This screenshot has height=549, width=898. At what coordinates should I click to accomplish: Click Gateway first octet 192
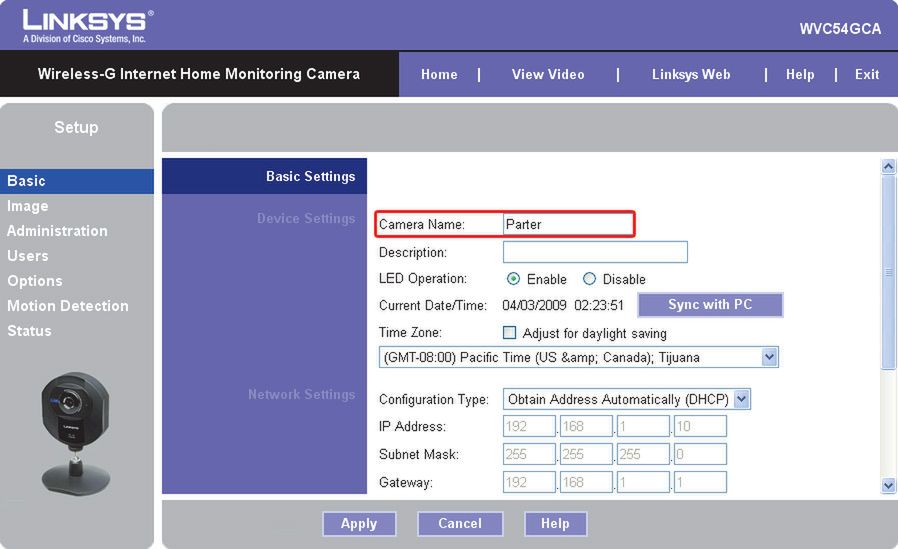pos(529,482)
